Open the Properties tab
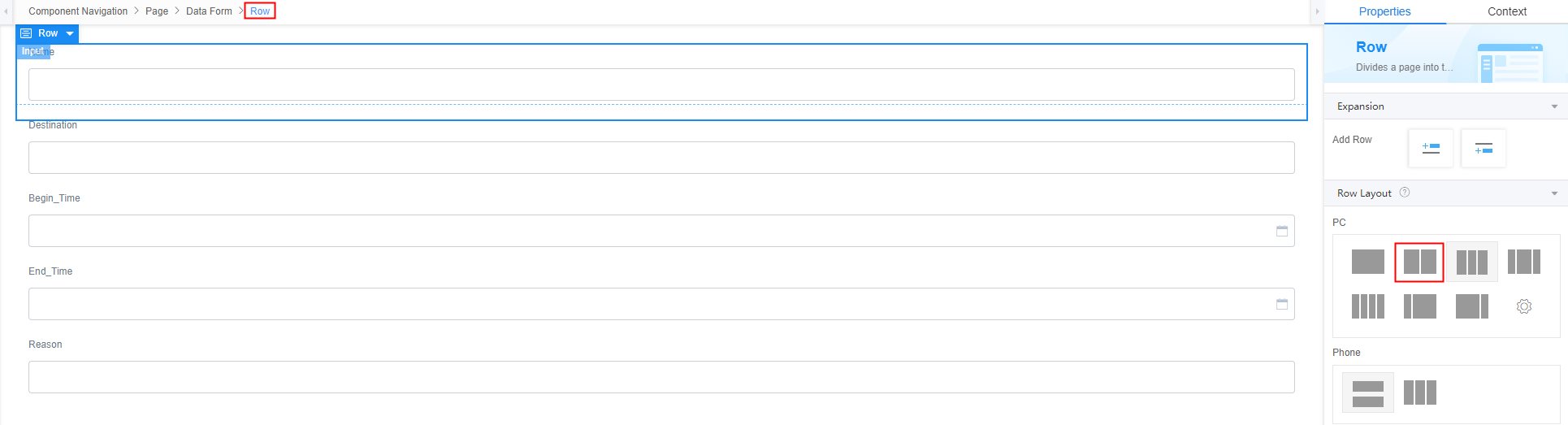 click(x=1384, y=11)
